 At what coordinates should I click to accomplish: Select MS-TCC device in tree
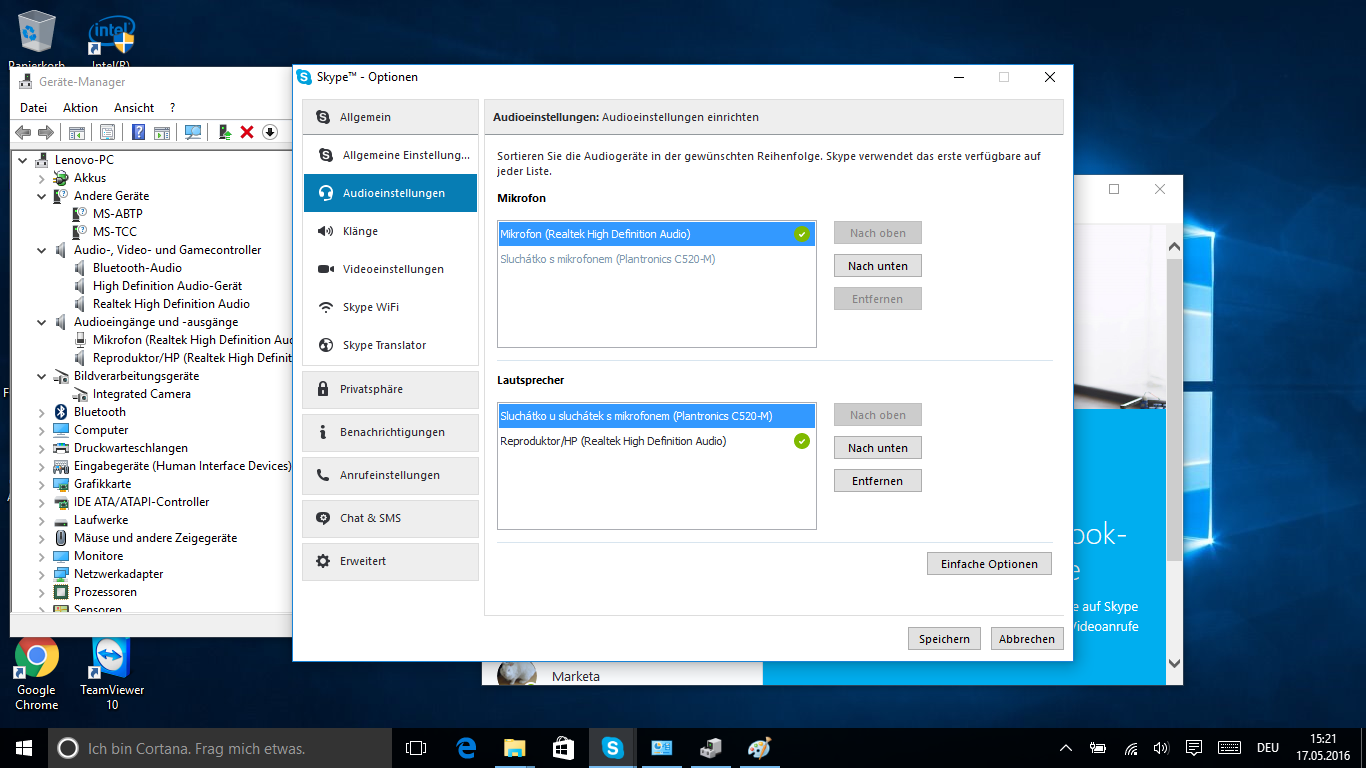coord(115,232)
